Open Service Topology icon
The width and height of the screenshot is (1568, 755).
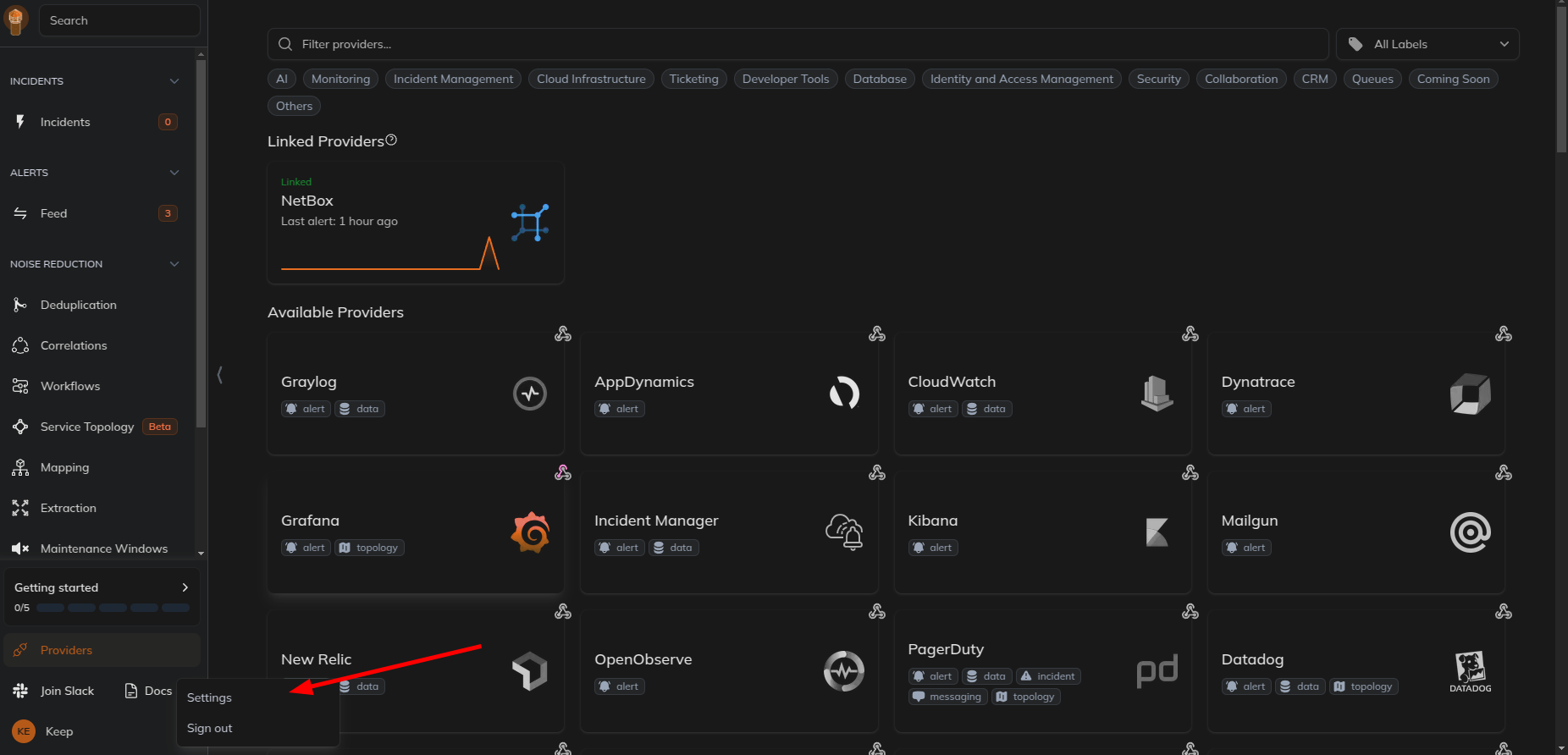(20, 427)
